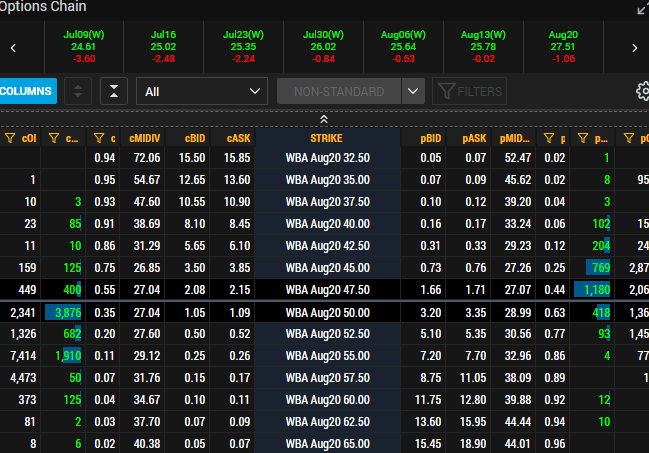Click put volume cell 769
The height and width of the screenshot is (453, 649).
pos(592,267)
